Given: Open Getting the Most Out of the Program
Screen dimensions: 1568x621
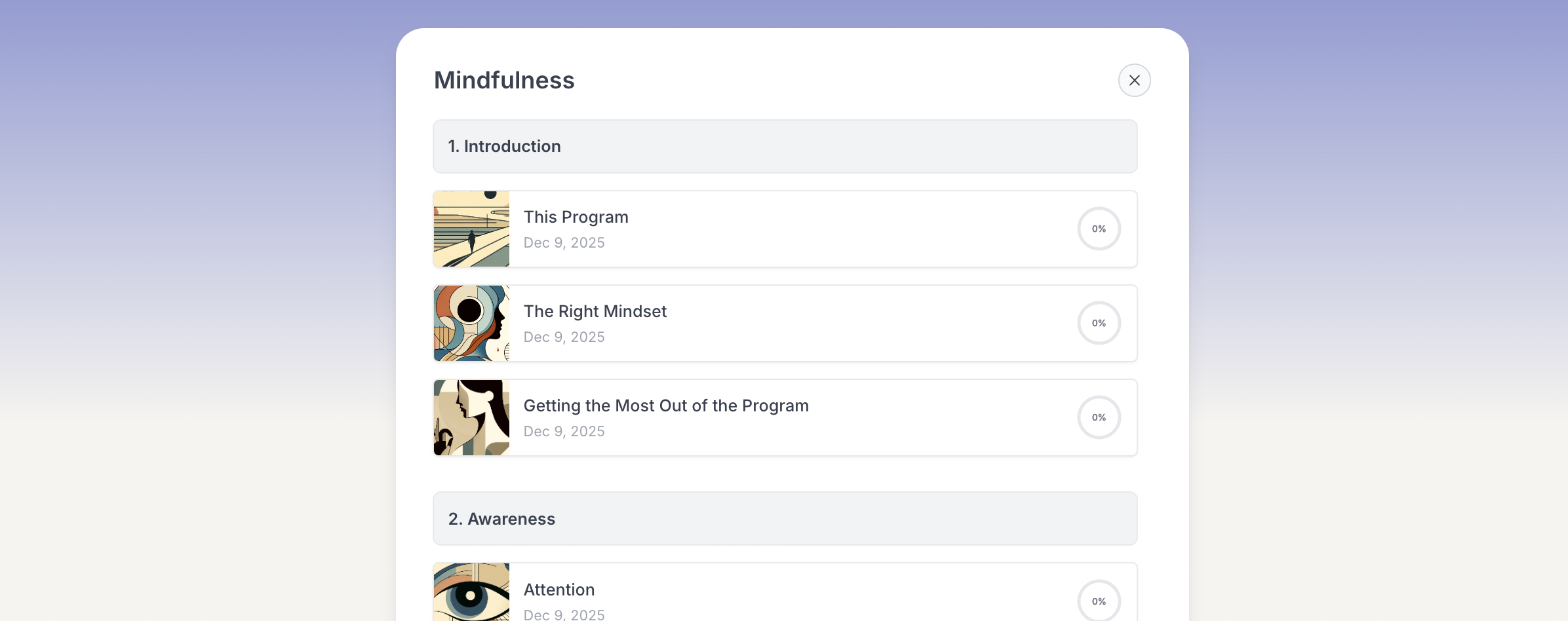Looking at the screenshot, I should [666, 405].
